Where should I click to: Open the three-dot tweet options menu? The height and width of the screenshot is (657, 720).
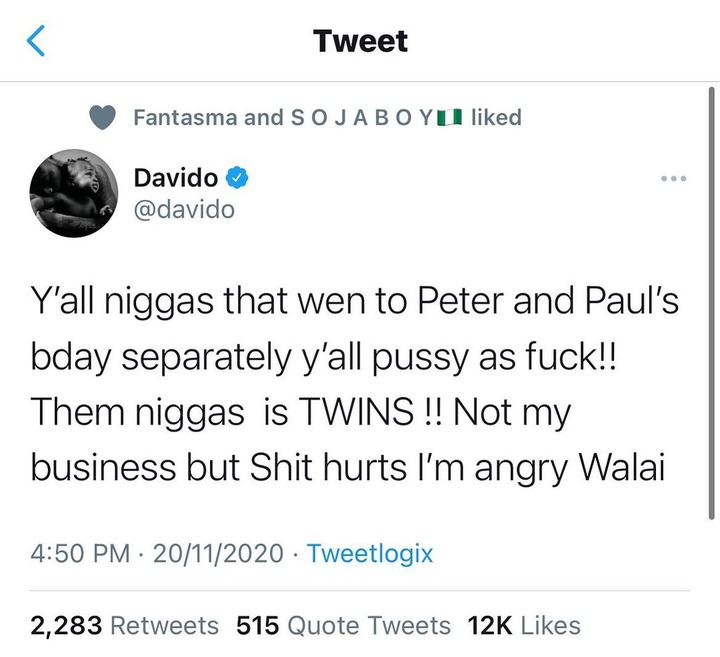pyautogui.click(x=674, y=178)
